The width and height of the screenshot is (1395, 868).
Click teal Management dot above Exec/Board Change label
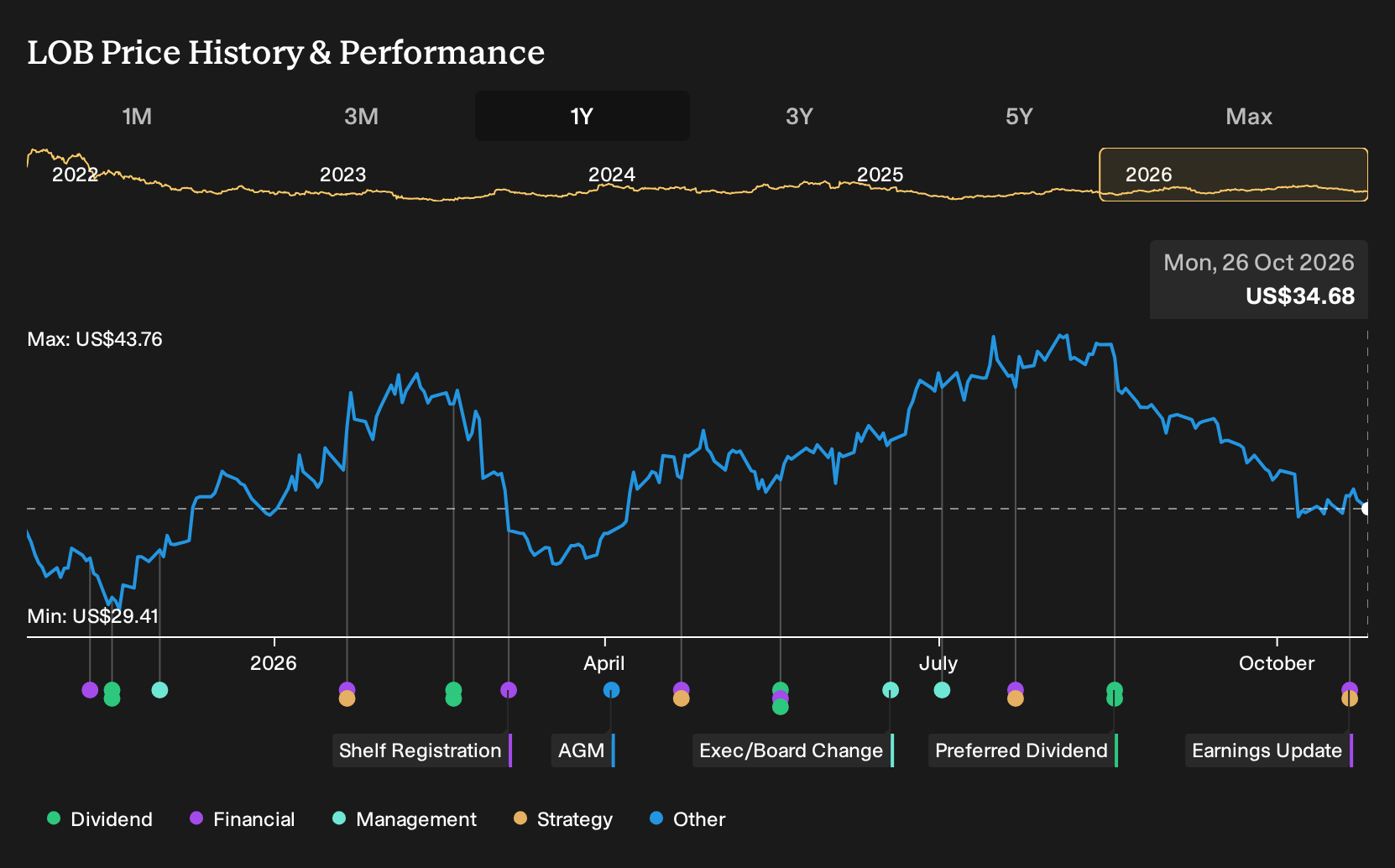pos(891,690)
